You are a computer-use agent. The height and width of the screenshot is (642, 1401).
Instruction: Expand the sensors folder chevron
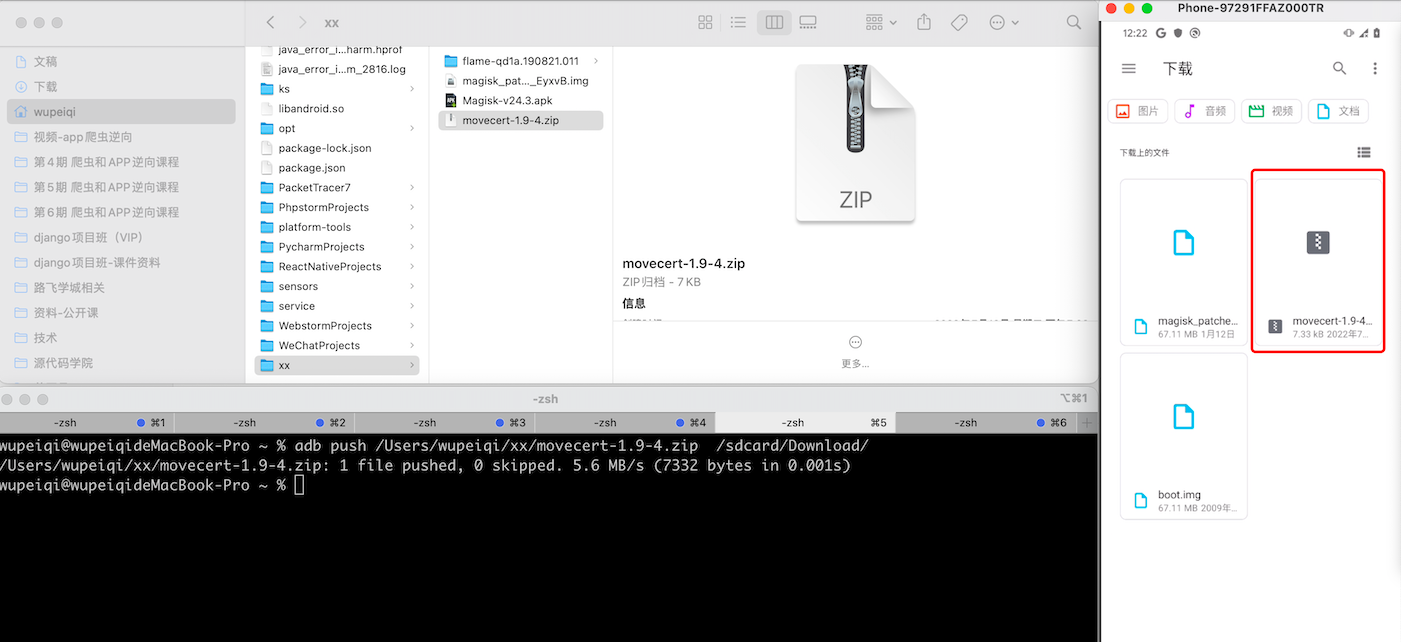412,286
